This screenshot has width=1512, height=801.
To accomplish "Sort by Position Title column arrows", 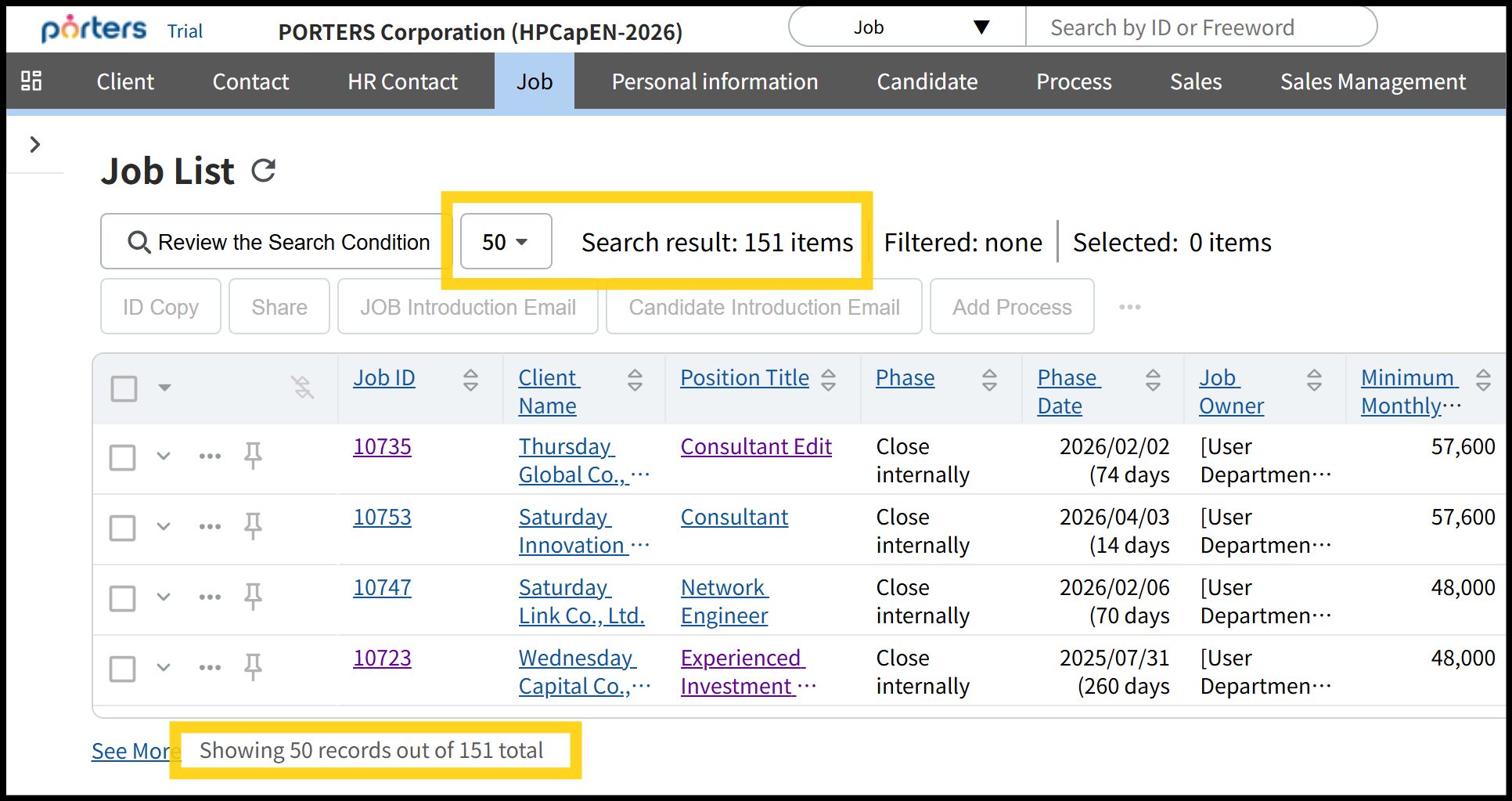I will click(828, 380).
